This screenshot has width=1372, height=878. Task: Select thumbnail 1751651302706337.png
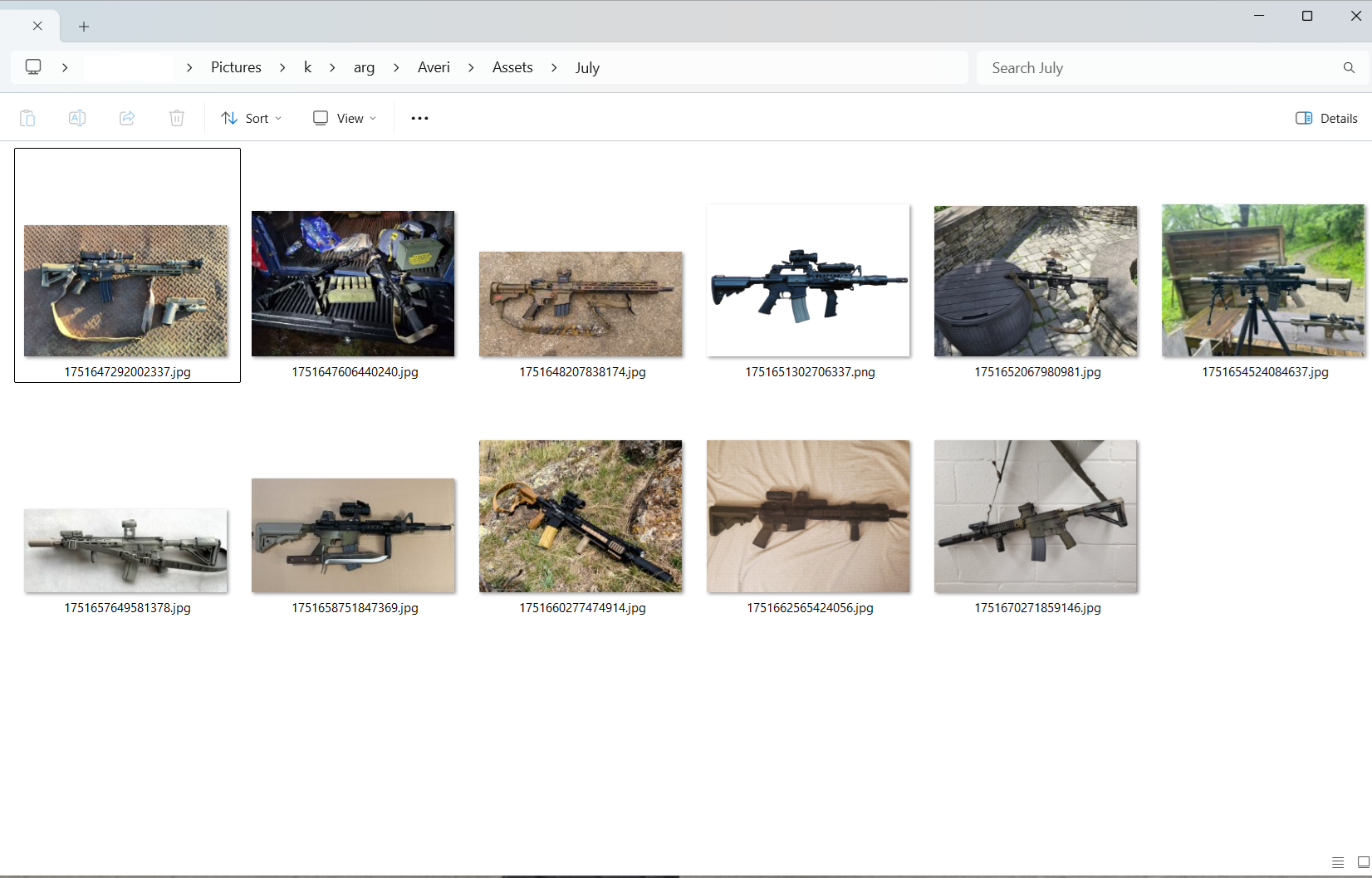pos(808,281)
